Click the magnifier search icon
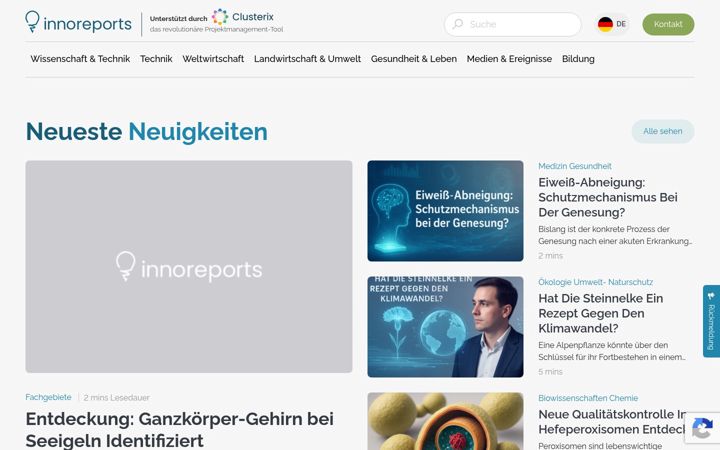This screenshot has width=720, height=450. pyautogui.click(x=457, y=24)
